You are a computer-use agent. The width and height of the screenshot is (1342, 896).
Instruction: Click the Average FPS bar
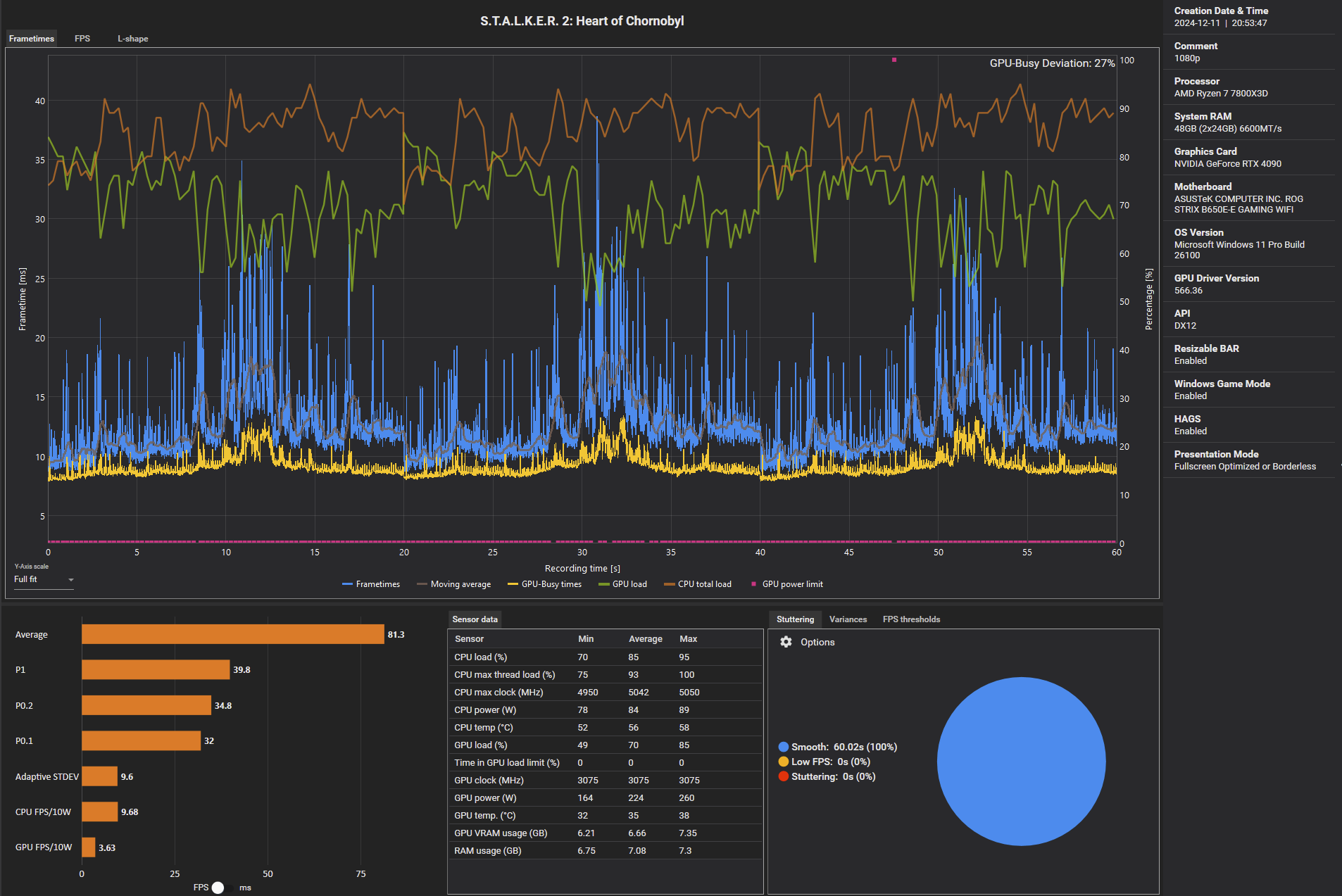click(233, 634)
